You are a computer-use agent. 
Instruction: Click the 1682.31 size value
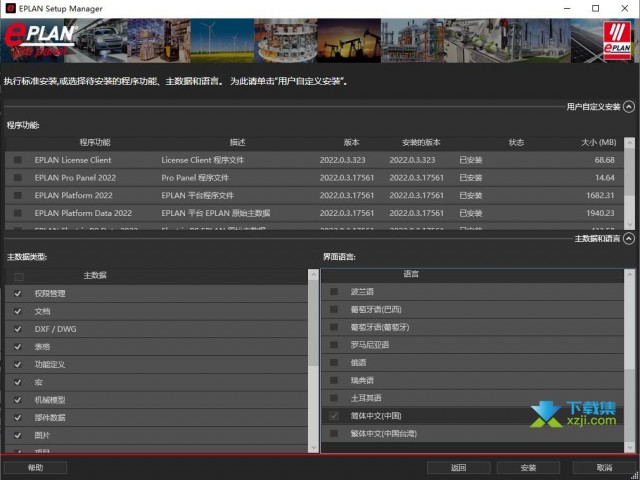coord(600,195)
